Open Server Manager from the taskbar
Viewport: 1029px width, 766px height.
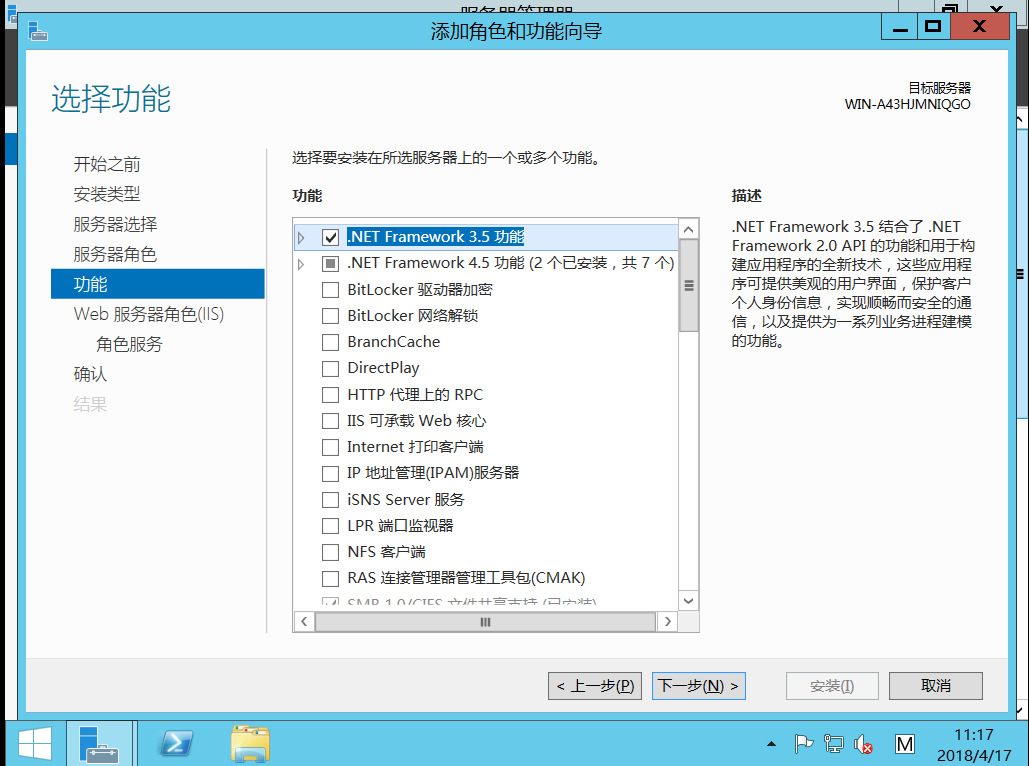point(99,744)
